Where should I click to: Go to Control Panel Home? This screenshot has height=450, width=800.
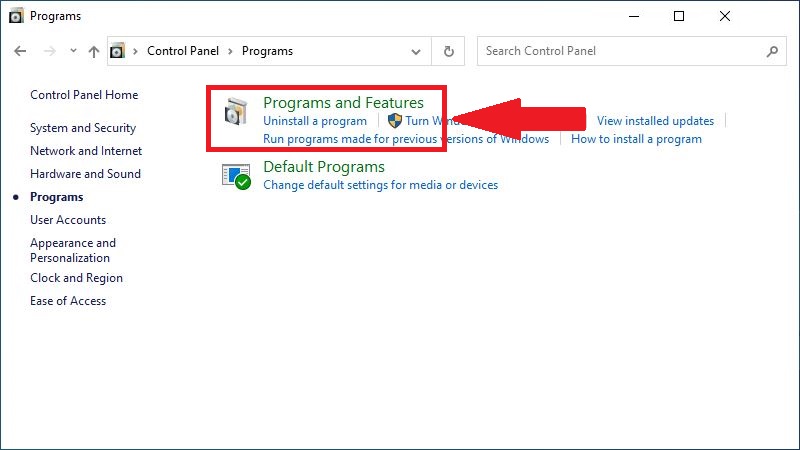tap(84, 95)
